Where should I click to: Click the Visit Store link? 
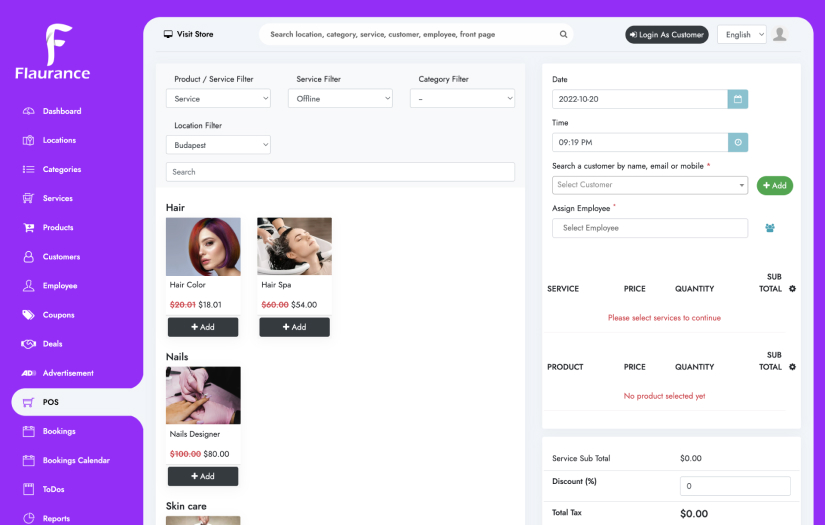pos(195,34)
